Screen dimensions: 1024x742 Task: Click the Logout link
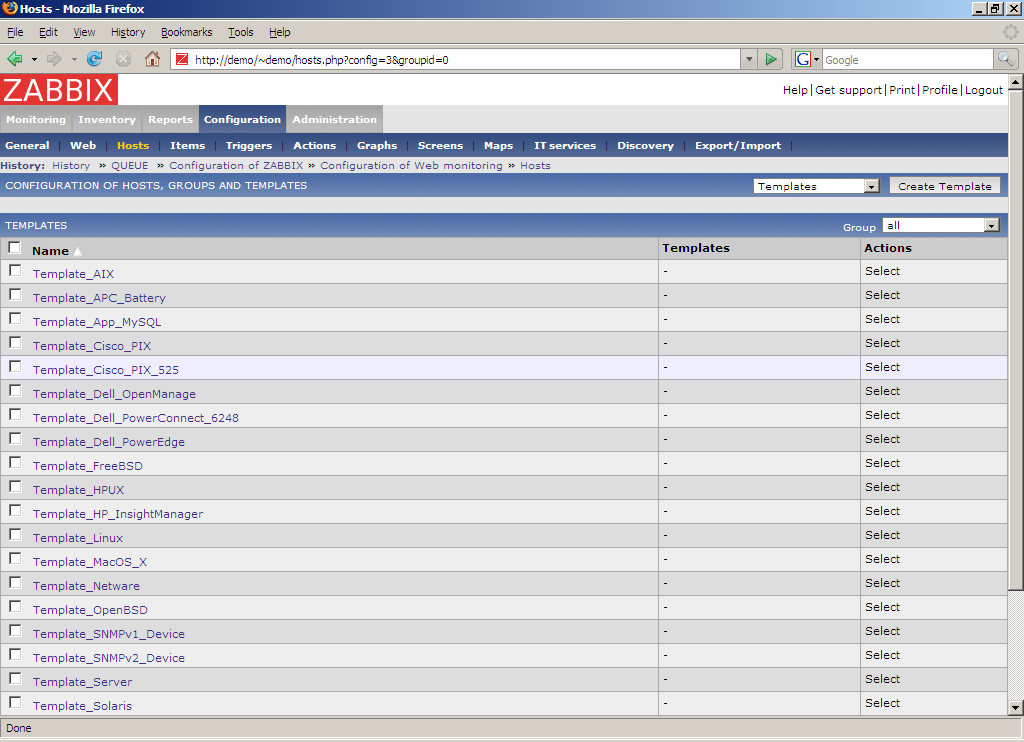coord(984,90)
